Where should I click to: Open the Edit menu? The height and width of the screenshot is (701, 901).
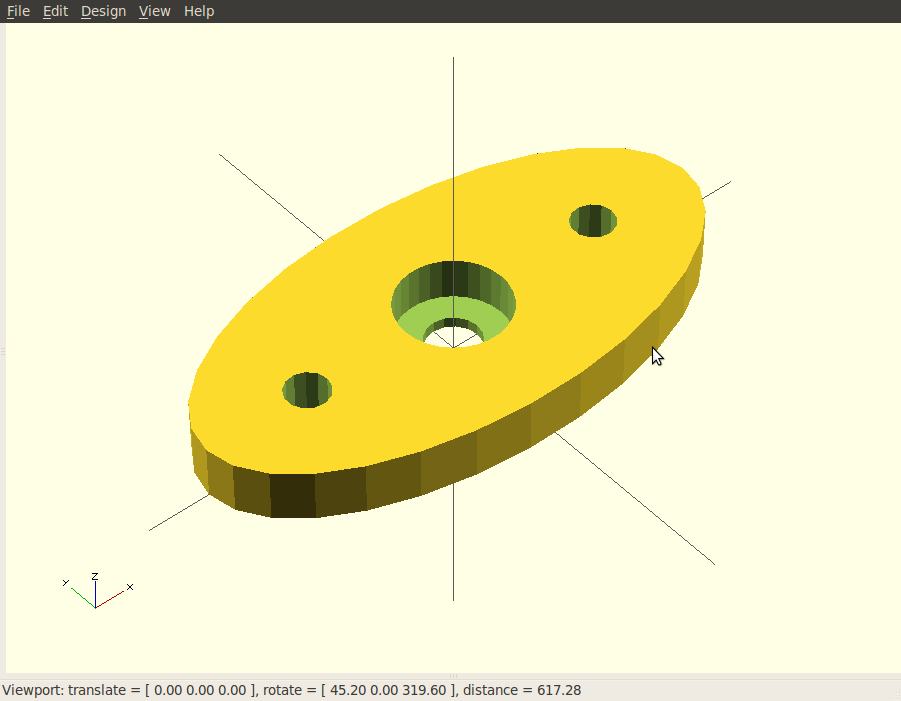(55, 11)
